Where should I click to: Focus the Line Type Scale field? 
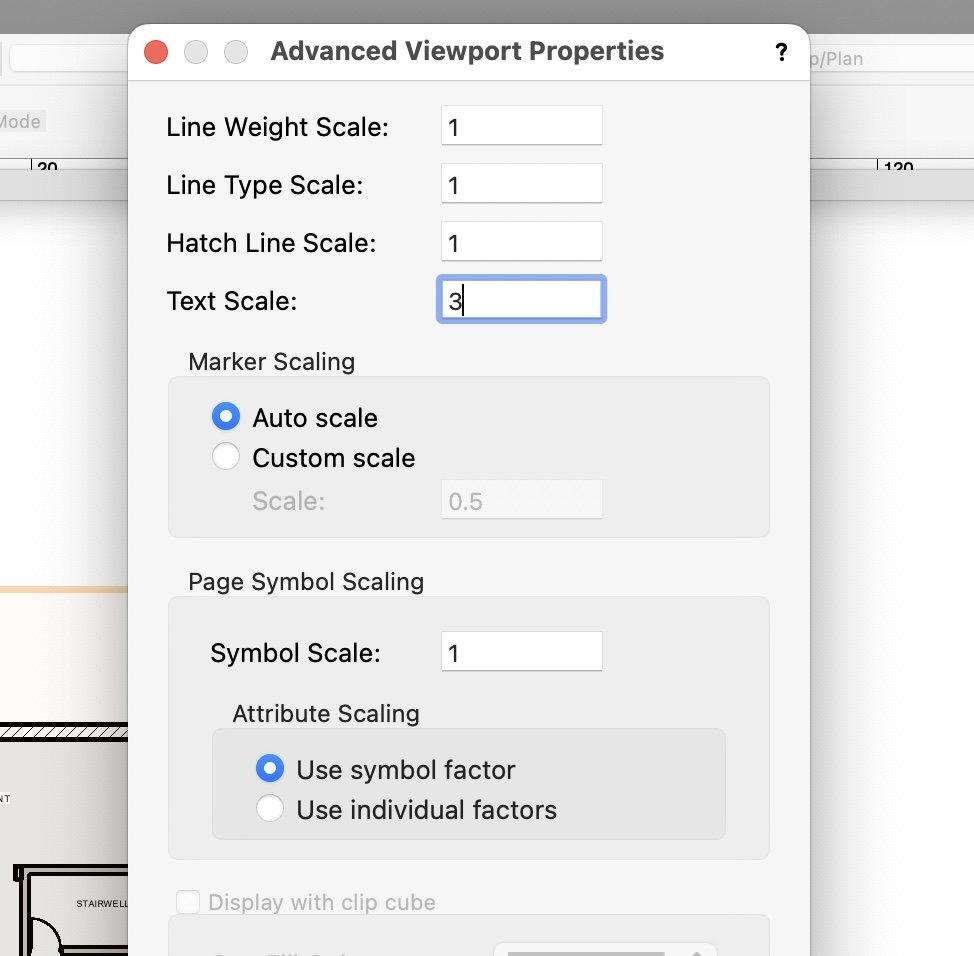521,183
